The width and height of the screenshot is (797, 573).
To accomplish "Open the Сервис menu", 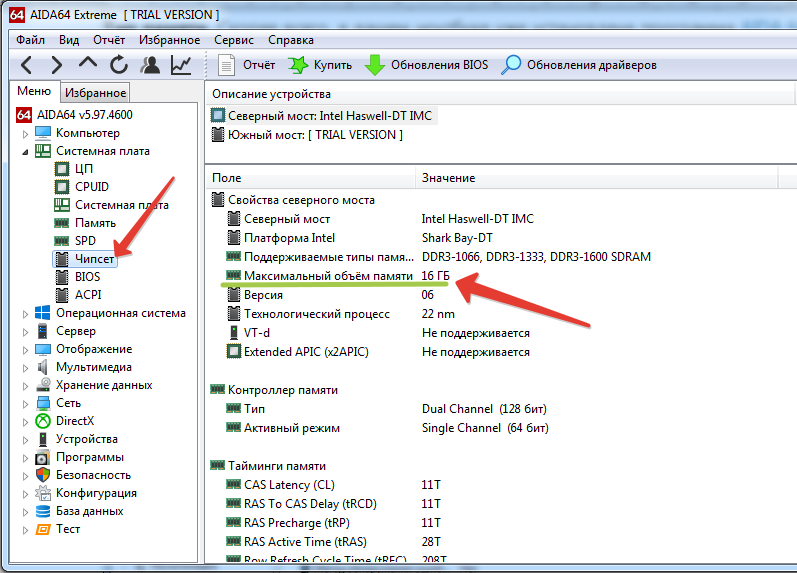I will click(234, 40).
